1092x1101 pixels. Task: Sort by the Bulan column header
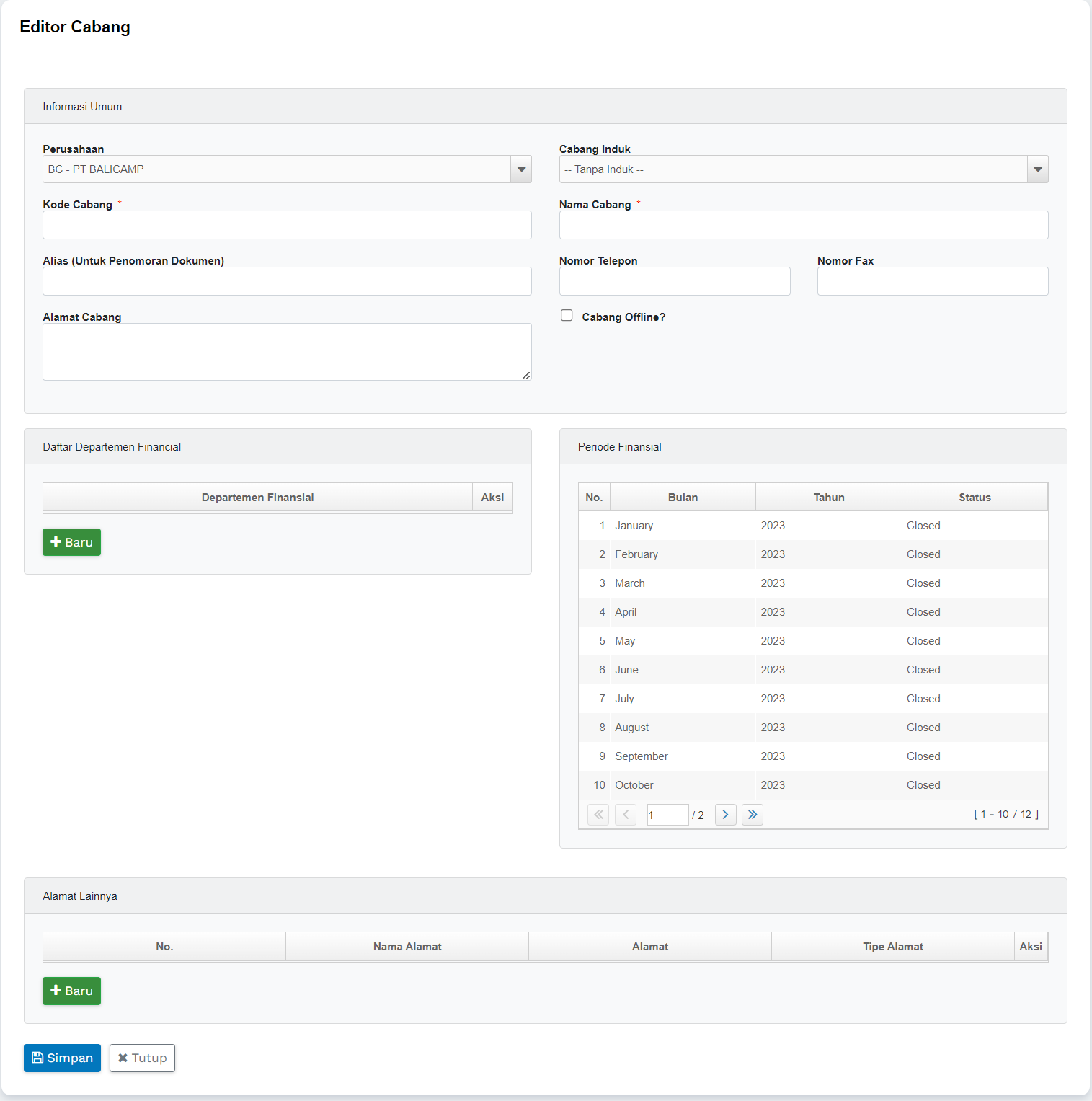point(683,498)
